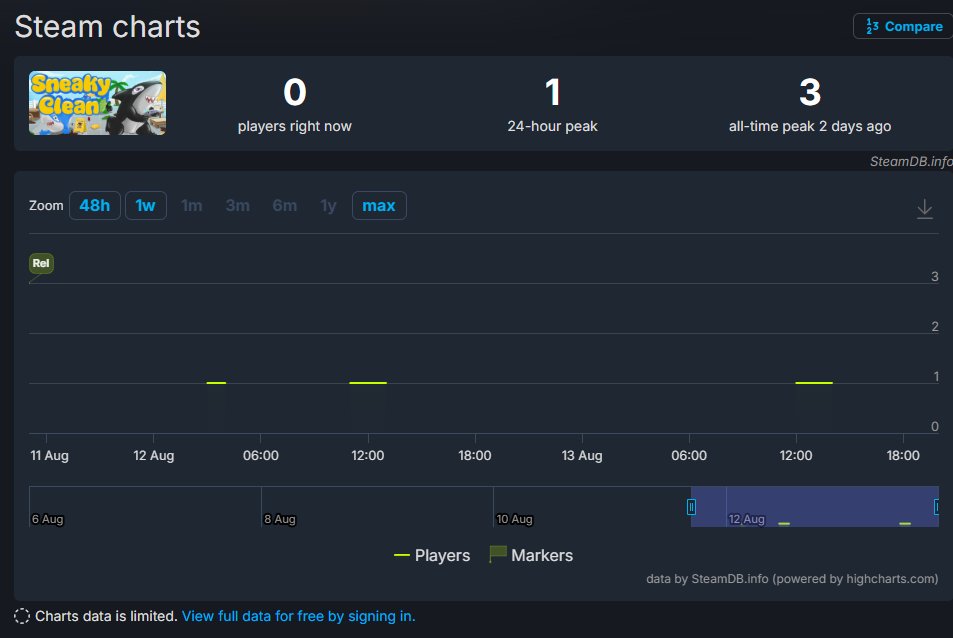The width and height of the screenshot is (953, 638).
Task: Click the '8 Aug' navigator label
Action: [280, 519]
